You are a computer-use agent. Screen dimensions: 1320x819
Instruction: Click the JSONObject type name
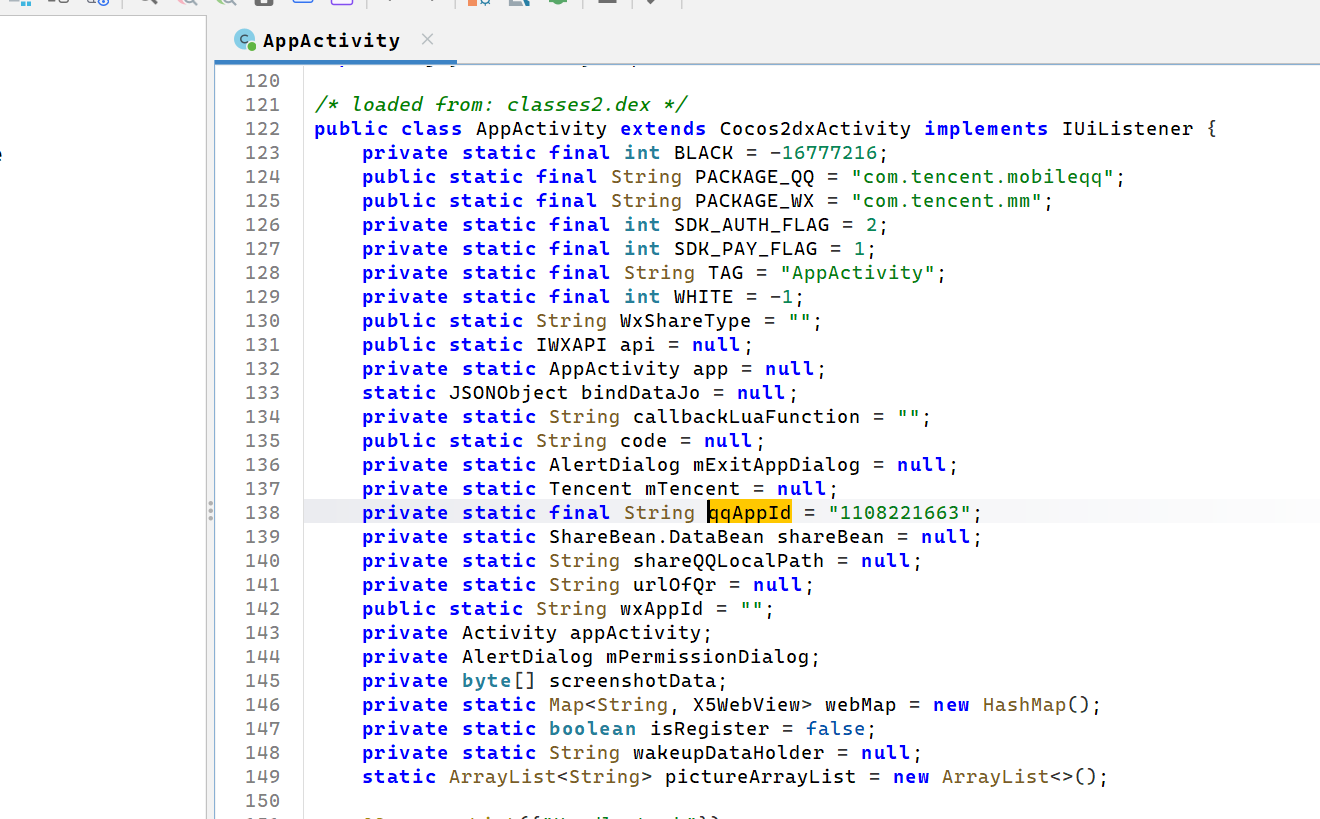tap(508, 393)
